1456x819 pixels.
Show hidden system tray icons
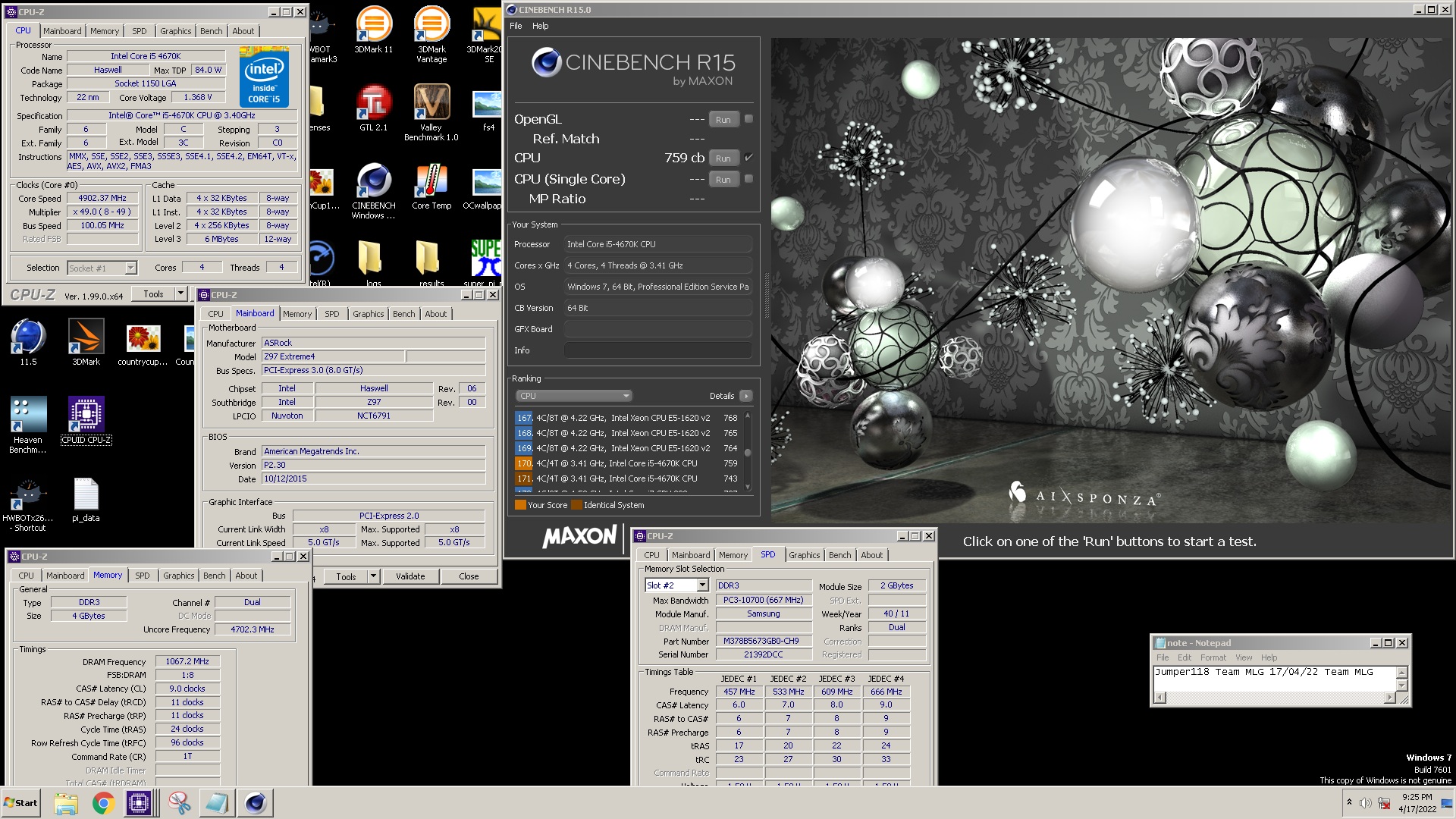pos(1349,802)
